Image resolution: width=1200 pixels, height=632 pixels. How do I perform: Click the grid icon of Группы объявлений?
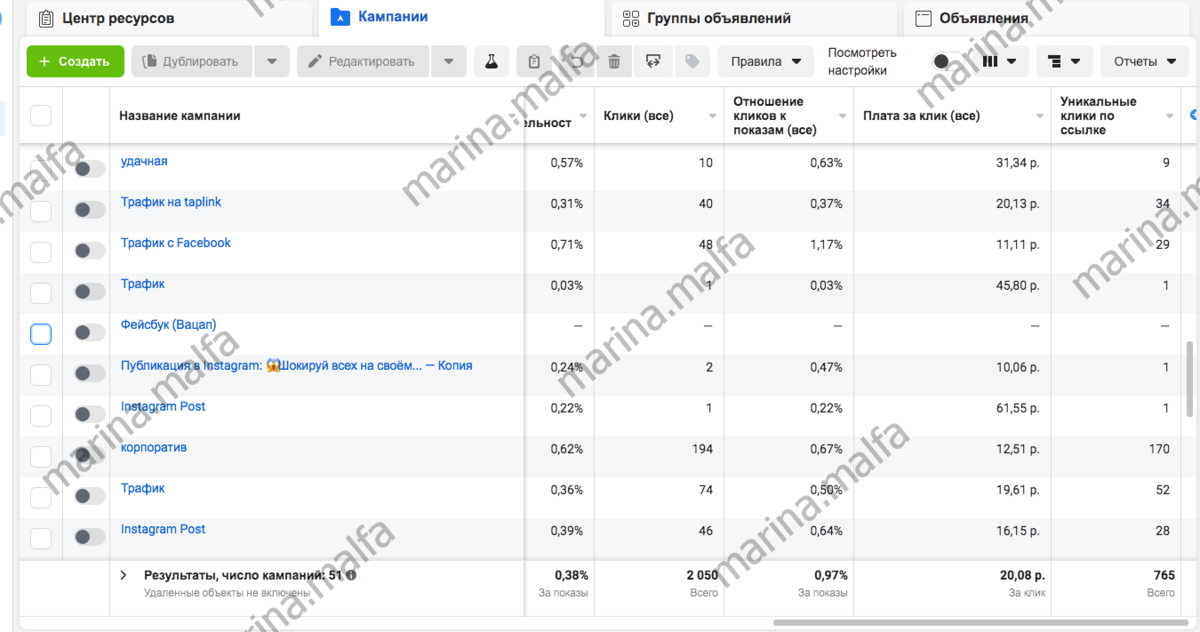[631, 18]
